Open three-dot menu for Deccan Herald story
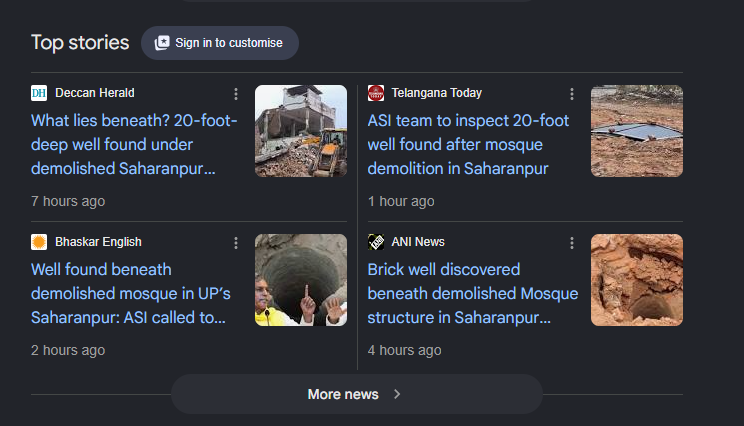Image resolution: width=744 pixels, height=426 pixels. [x=236, y=94]
